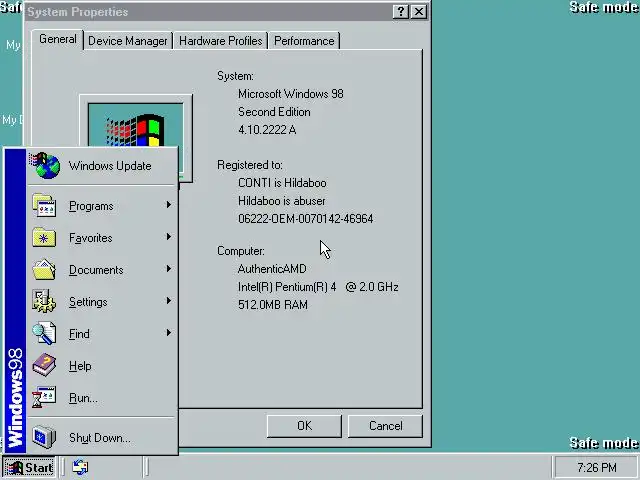Click the 'Computer:' label
Viewport: 640px width, 480px height.
[x=241, y=251]
